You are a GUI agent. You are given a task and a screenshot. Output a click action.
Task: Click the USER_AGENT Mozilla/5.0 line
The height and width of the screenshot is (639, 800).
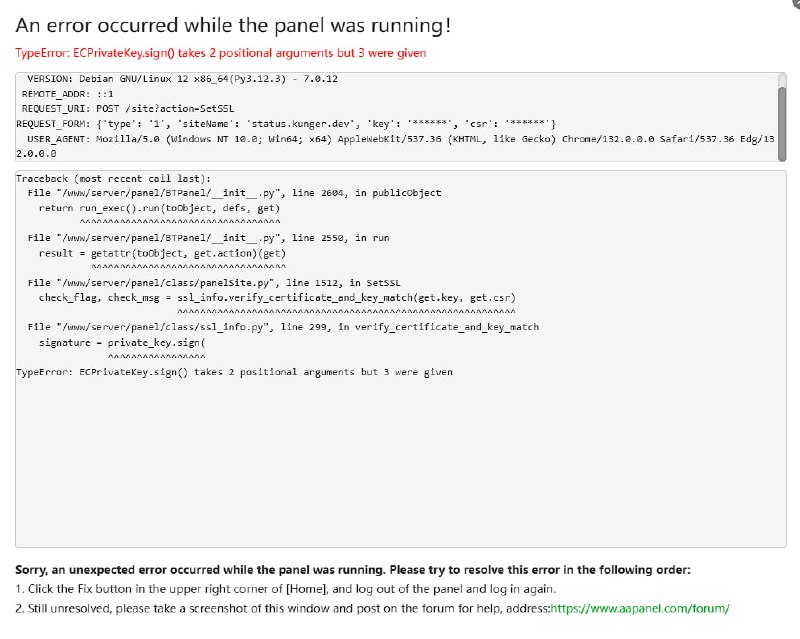395,139
